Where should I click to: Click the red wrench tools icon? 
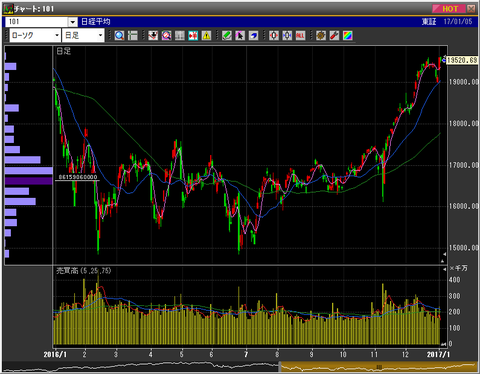pos(334,35)
